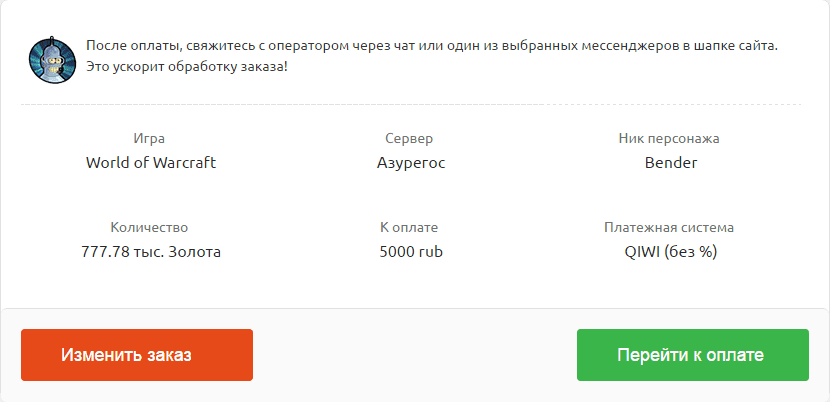Click the "5000 rub" payment total
Screen dimensions: 830x402
411,252
